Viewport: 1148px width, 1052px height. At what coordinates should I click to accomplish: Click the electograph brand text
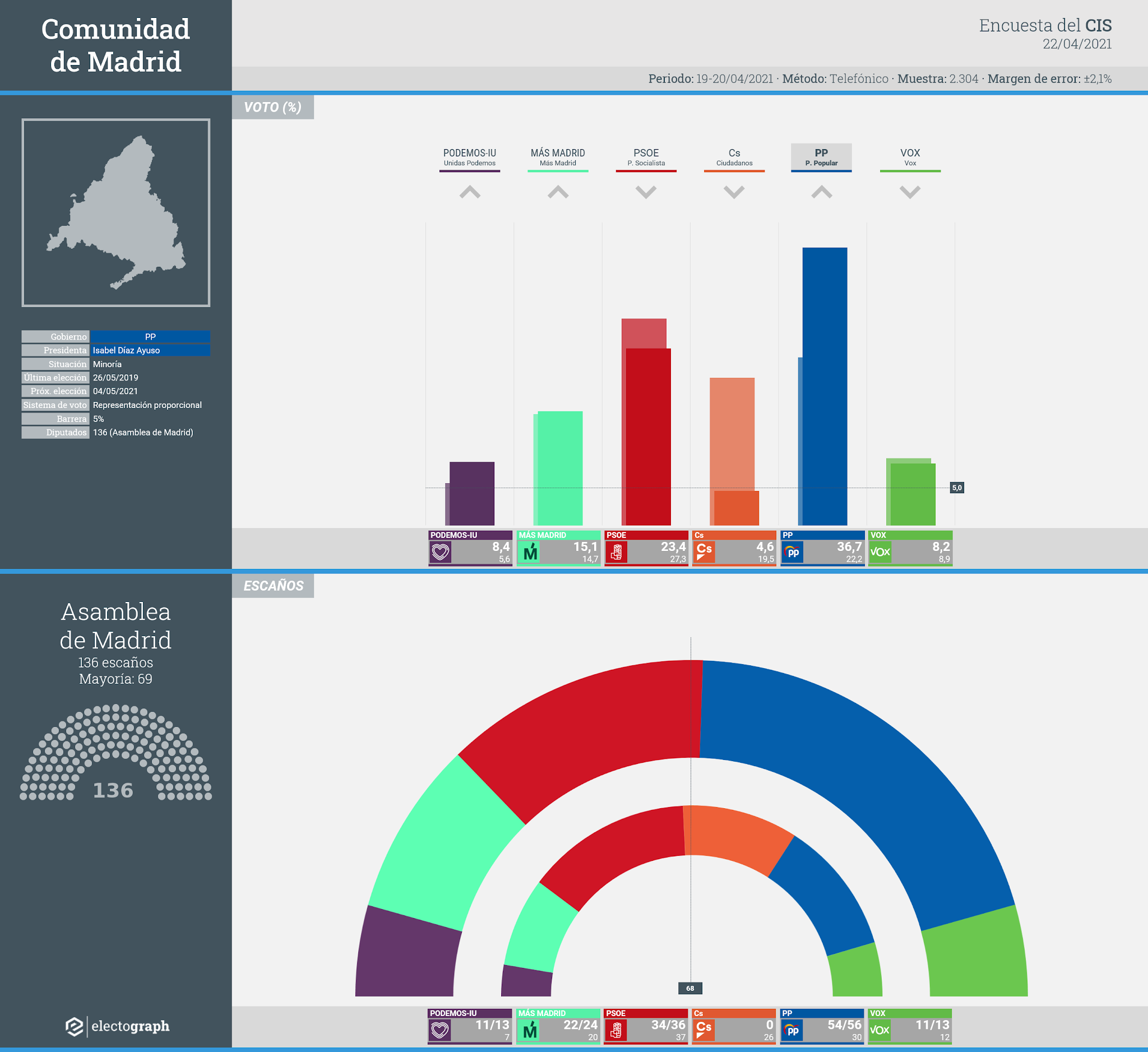coord(131,1026)
